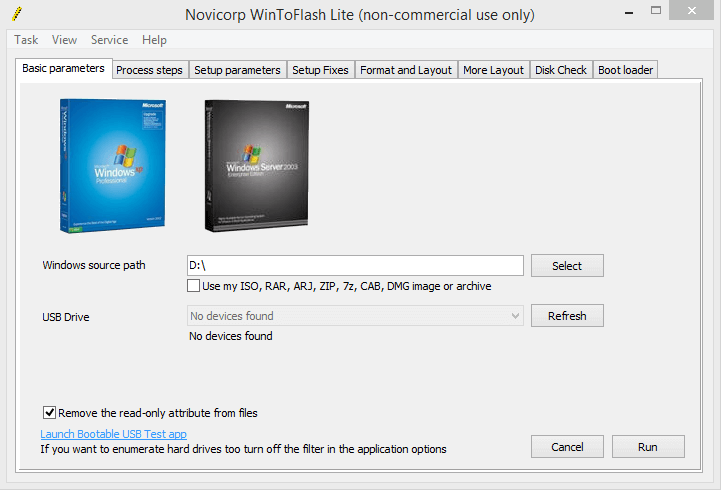Click Select to browse source path
This screenshot has width=721, height=490.
point(567,266)
